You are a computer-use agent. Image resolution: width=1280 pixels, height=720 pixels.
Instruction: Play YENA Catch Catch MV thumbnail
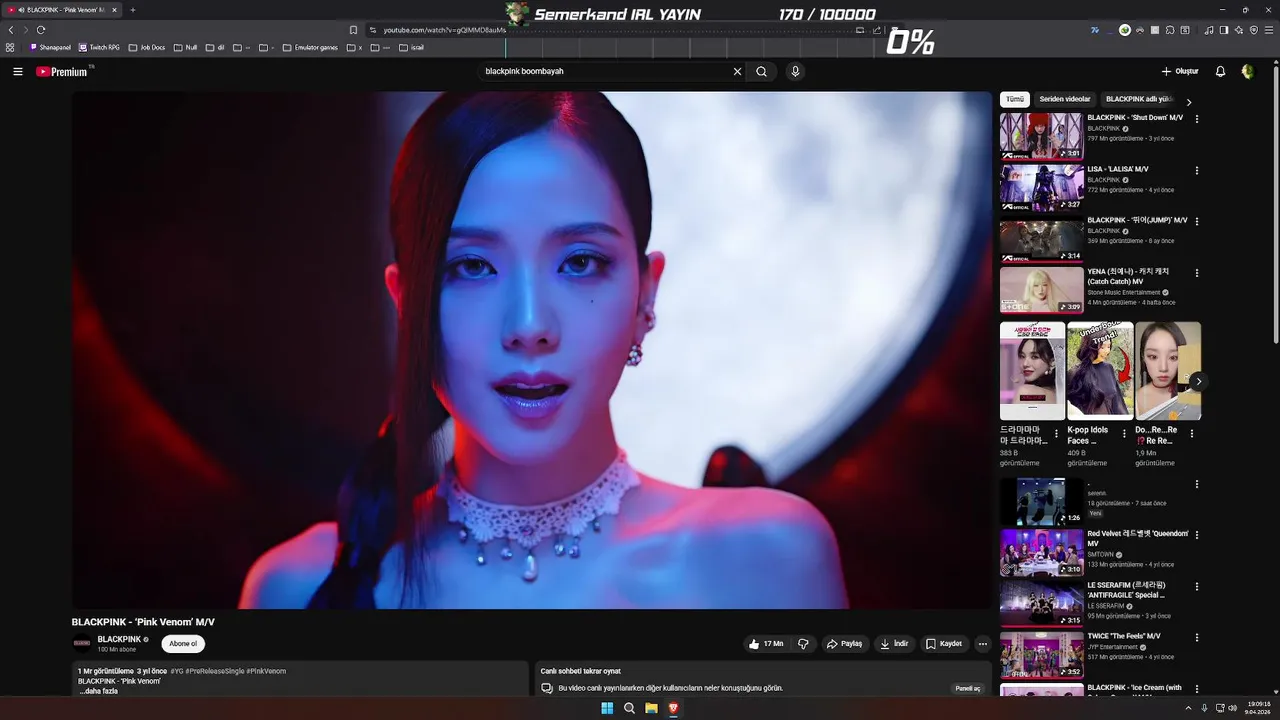pos(1041,290)
